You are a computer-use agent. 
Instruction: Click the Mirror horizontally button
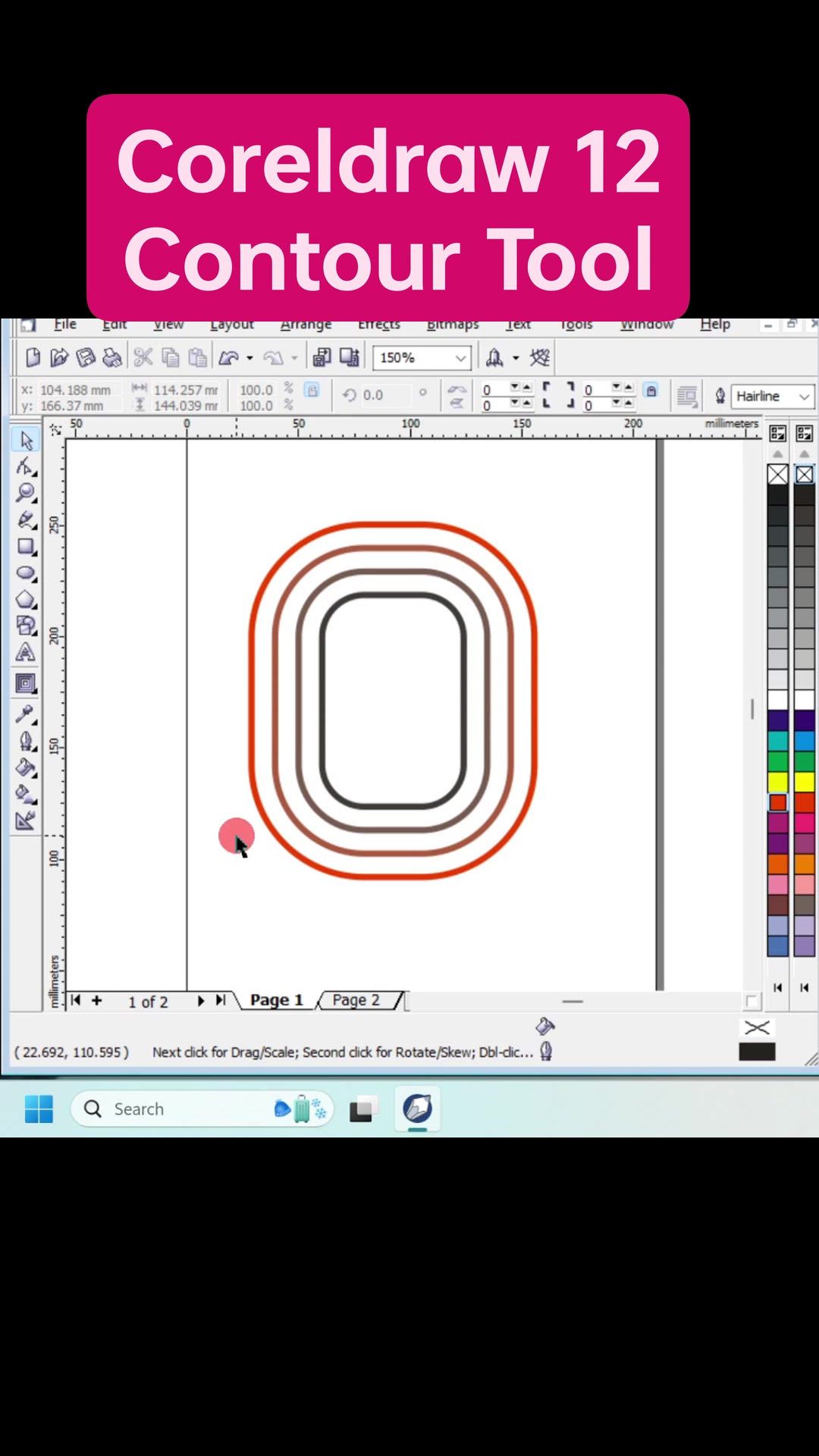(x=457, y=389)
